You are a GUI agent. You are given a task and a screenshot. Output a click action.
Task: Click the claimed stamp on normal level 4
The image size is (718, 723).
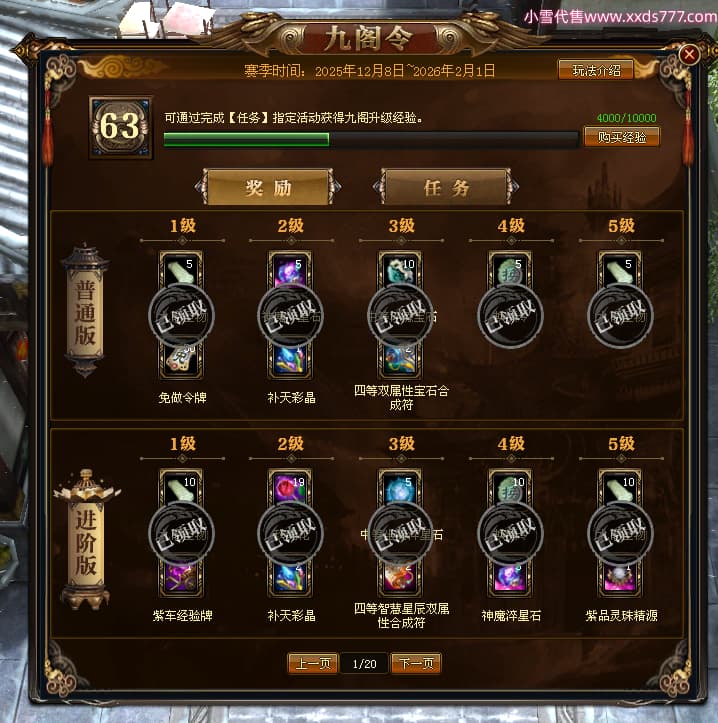click(510, 316)
